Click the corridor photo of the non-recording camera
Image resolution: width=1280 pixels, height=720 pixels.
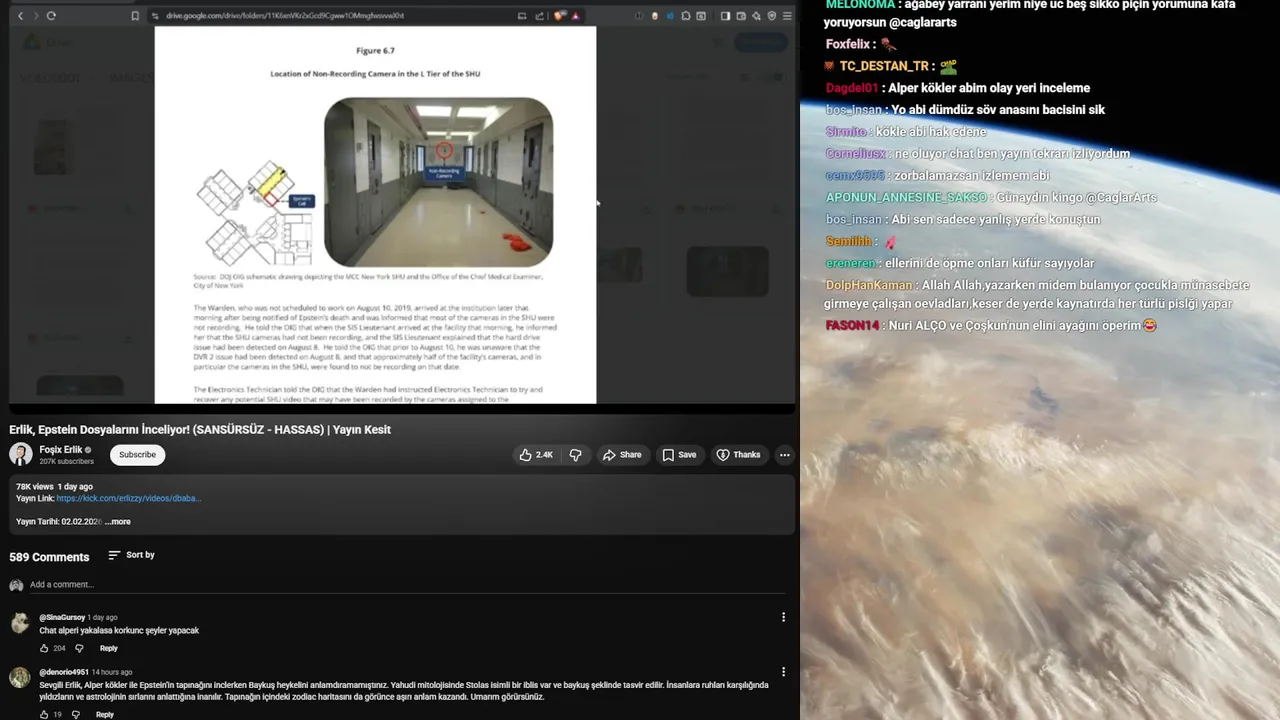[x=438, y=182]
